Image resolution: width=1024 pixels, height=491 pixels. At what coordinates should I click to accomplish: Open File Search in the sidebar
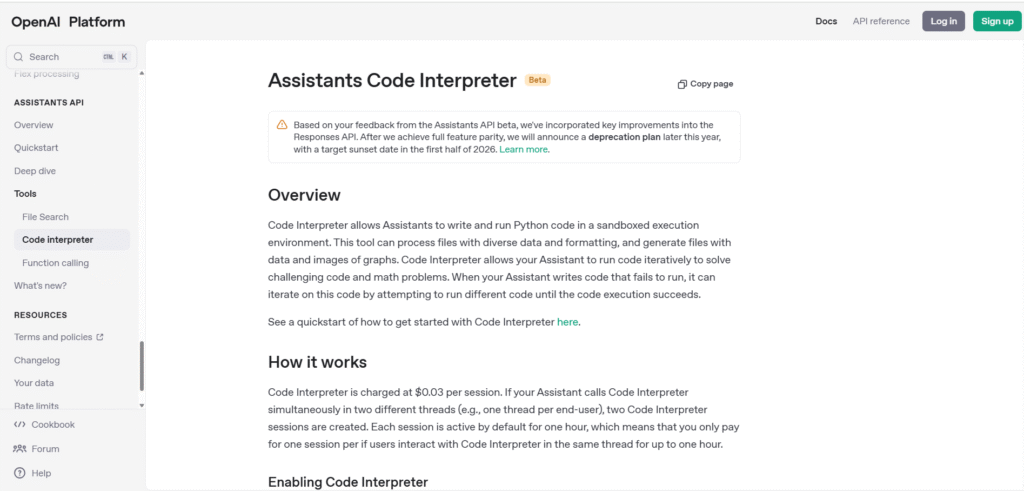tap(45, 217)
